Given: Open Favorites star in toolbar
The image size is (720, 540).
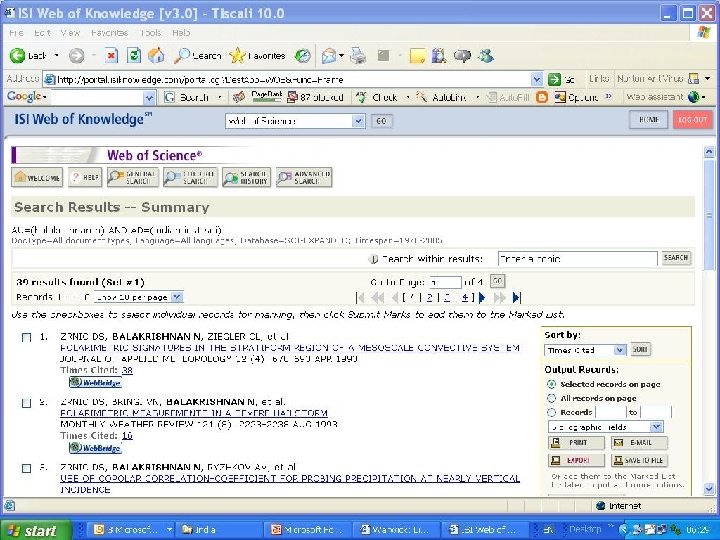Looking at the screenshot, I should tap(257, 56).
